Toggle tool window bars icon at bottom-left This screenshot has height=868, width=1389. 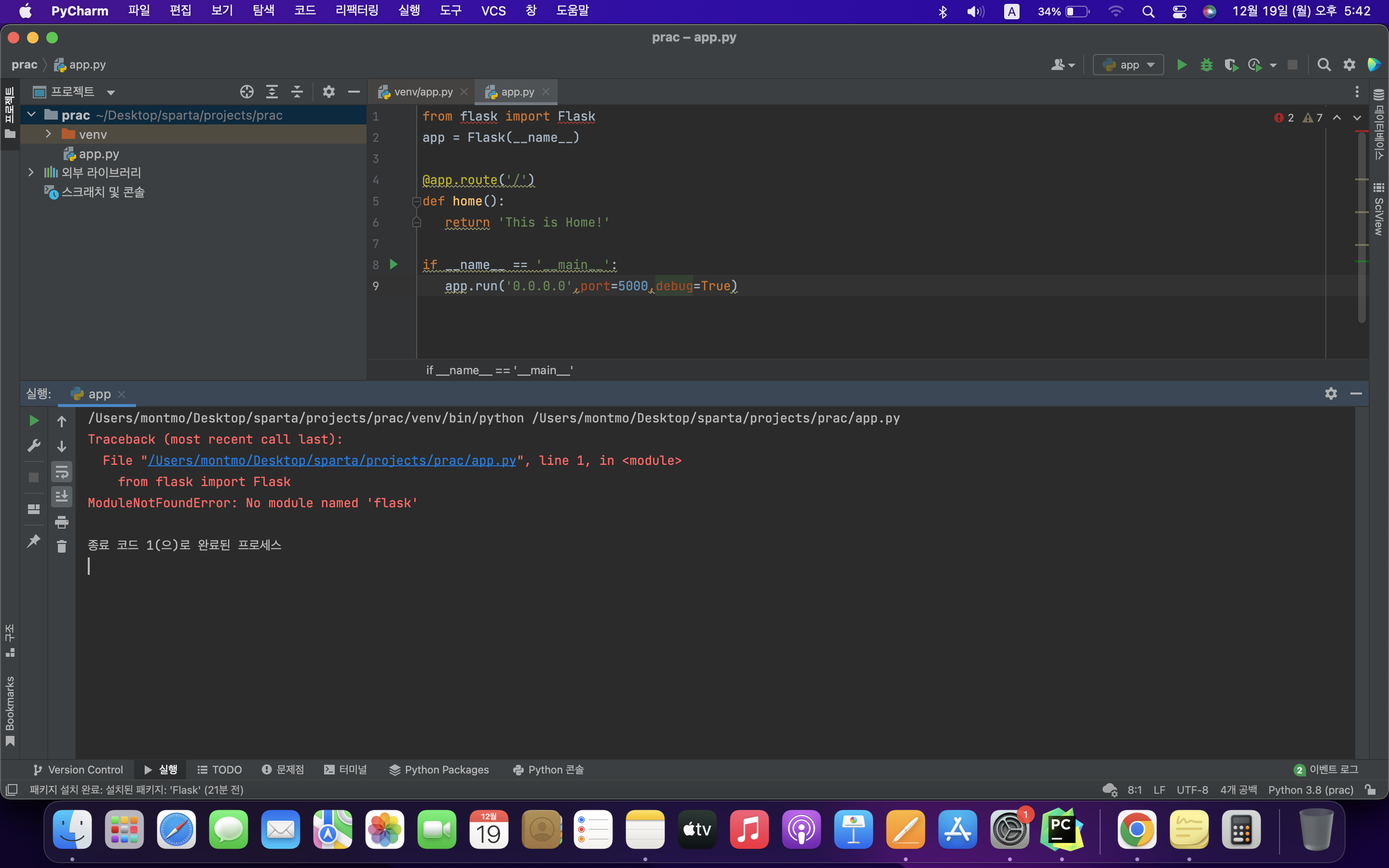(12, 790)
